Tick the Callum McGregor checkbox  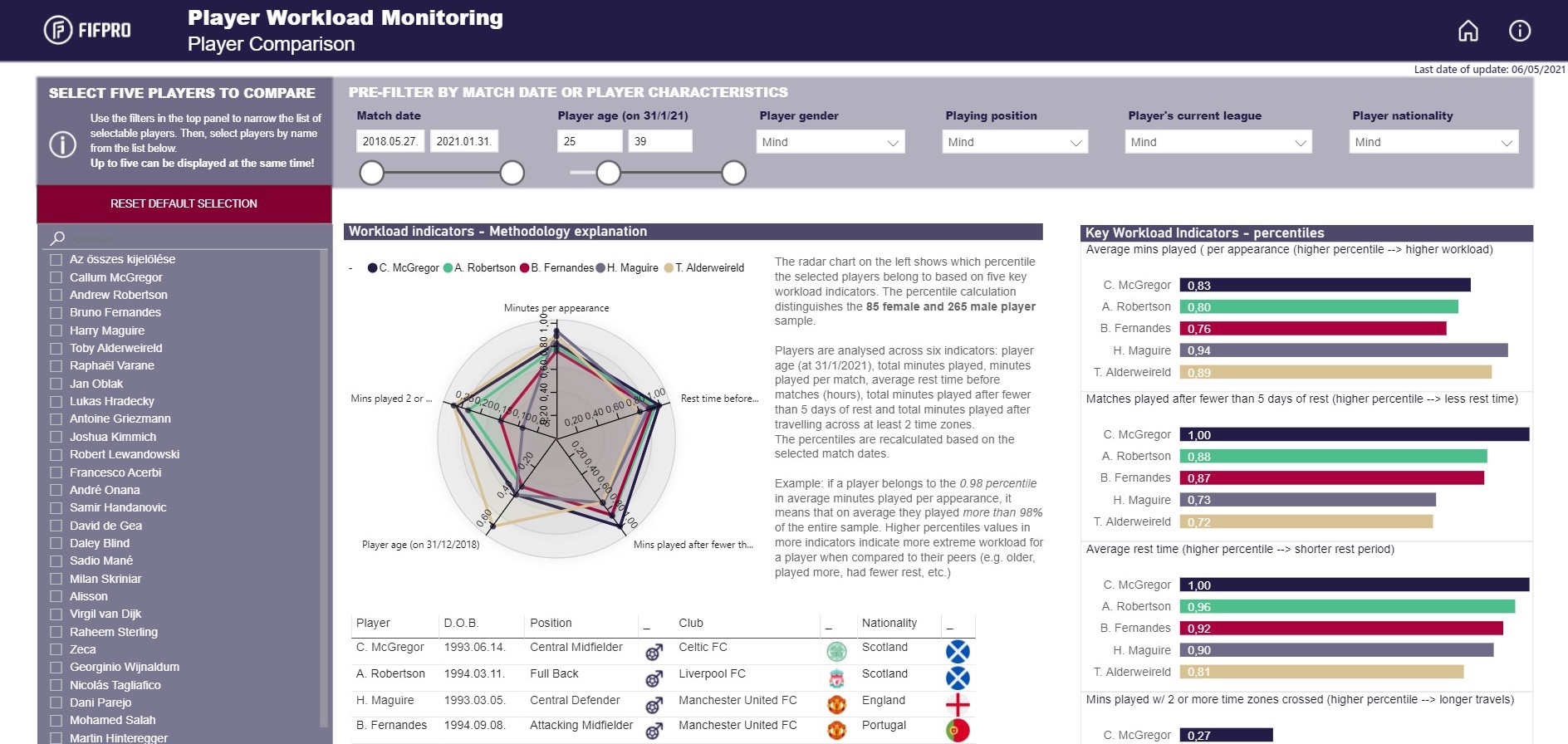(56, 277)
